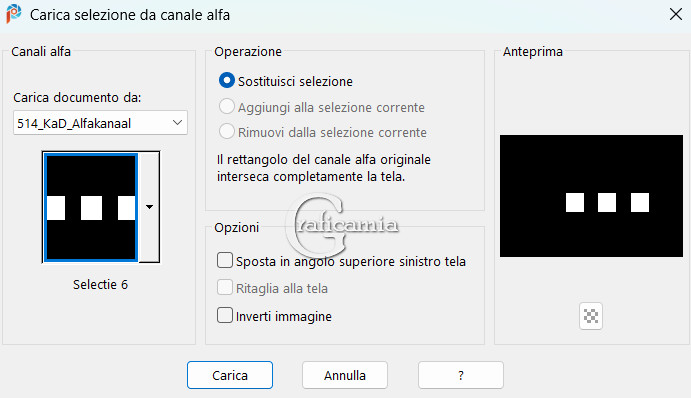Viewport: 691px width, 398px height.
Task: Close the Carica selezione dialog
Action: pos(676,14)
